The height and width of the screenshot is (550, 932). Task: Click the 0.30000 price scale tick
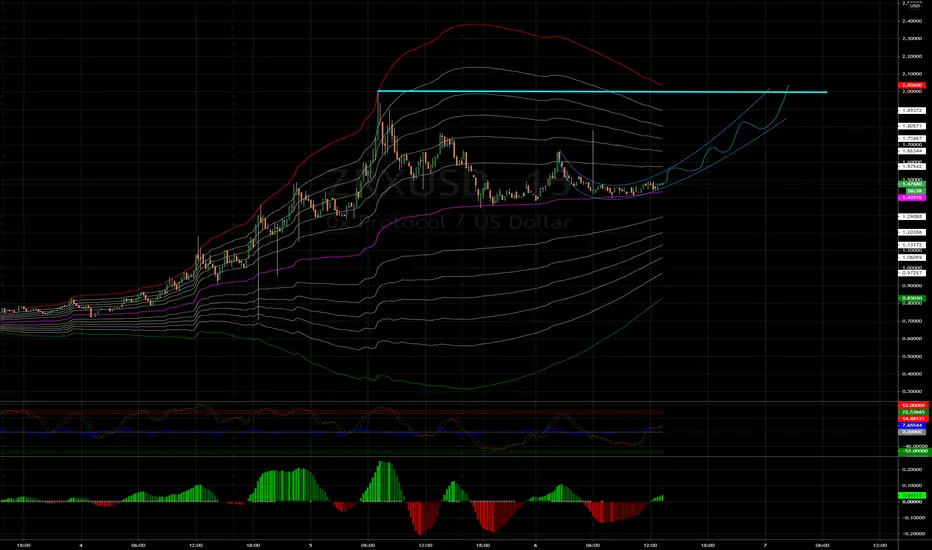(912, 392)
